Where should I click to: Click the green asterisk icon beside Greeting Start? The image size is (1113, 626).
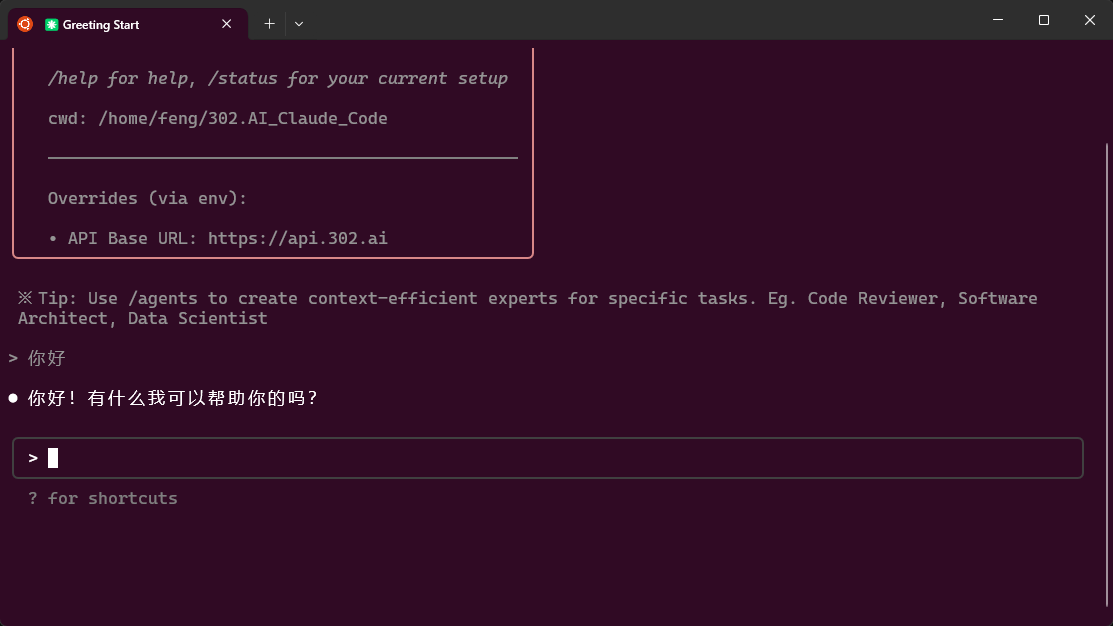[x=52, y=25]
